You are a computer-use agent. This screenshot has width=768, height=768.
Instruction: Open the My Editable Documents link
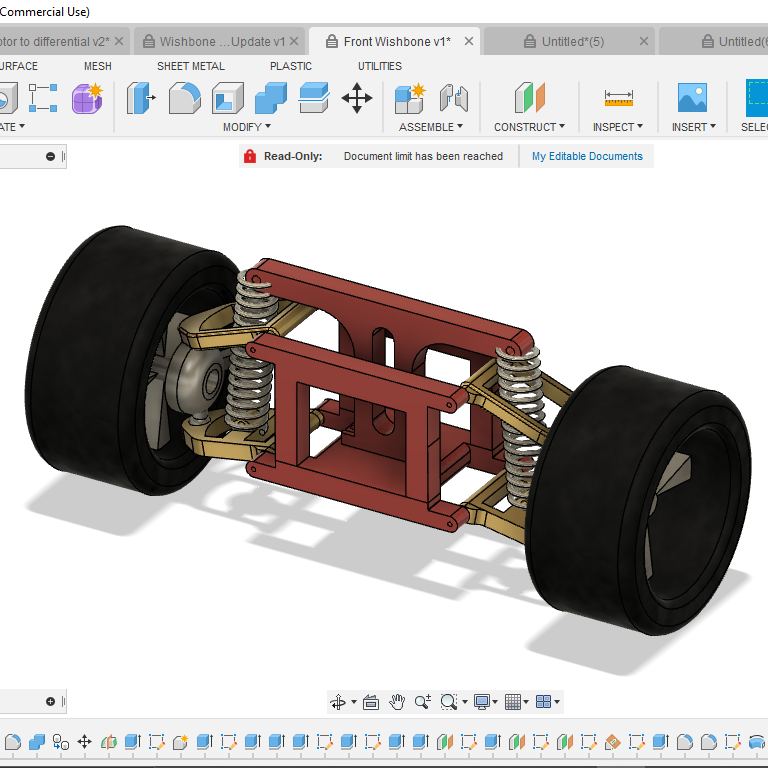pos(587,156)
